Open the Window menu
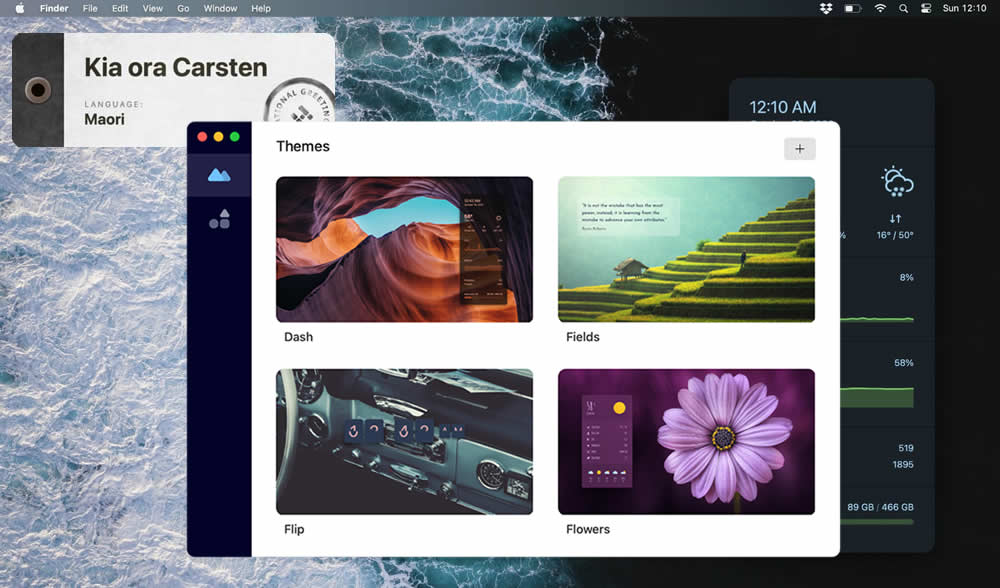 coord(220,8)
